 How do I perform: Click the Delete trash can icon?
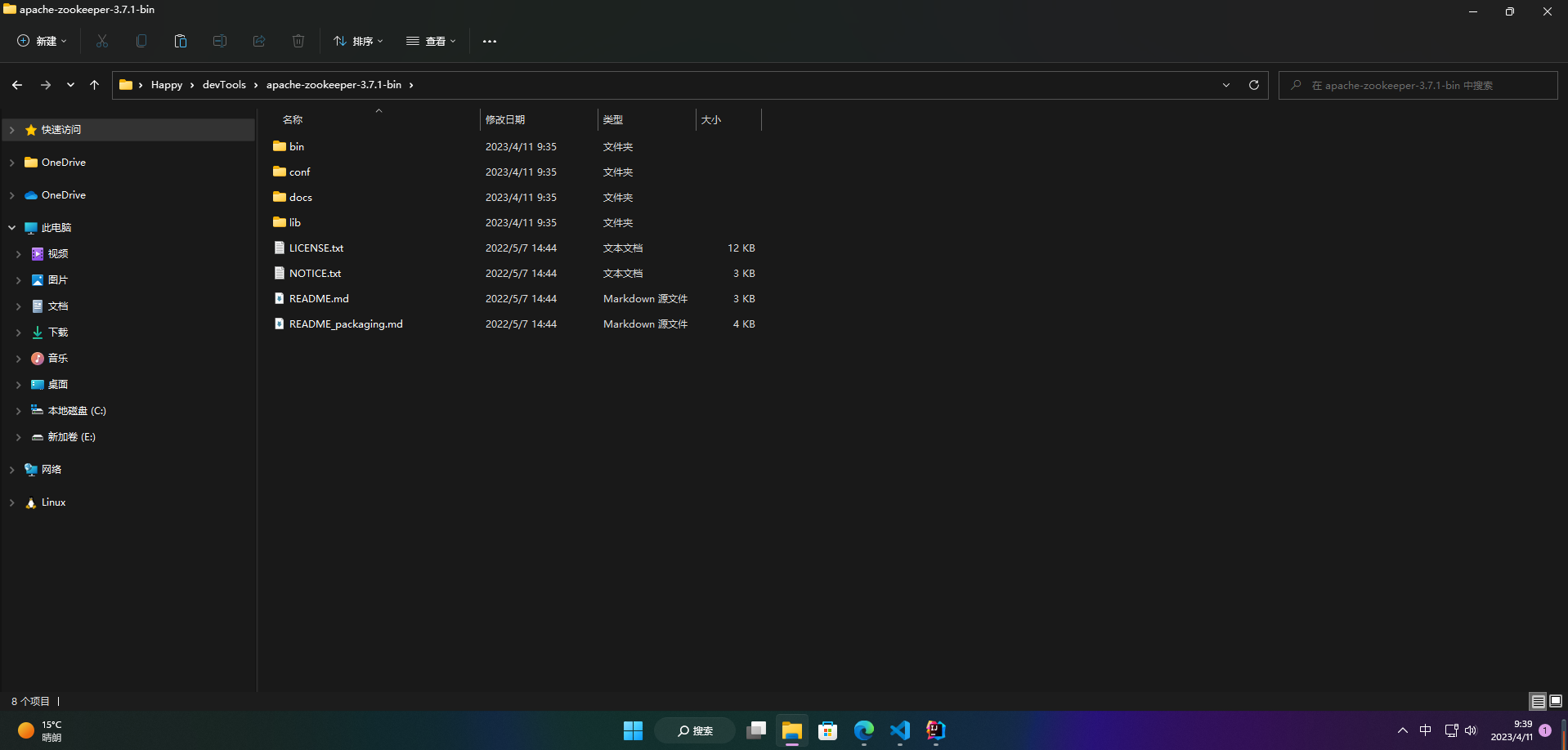(298, 41)
